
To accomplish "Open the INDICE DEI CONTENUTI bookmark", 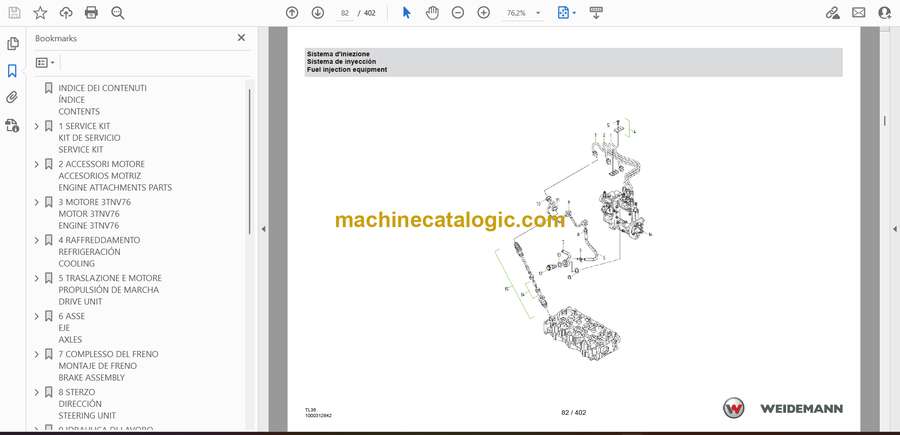I will pyautogui.click(x=102, y=88).
